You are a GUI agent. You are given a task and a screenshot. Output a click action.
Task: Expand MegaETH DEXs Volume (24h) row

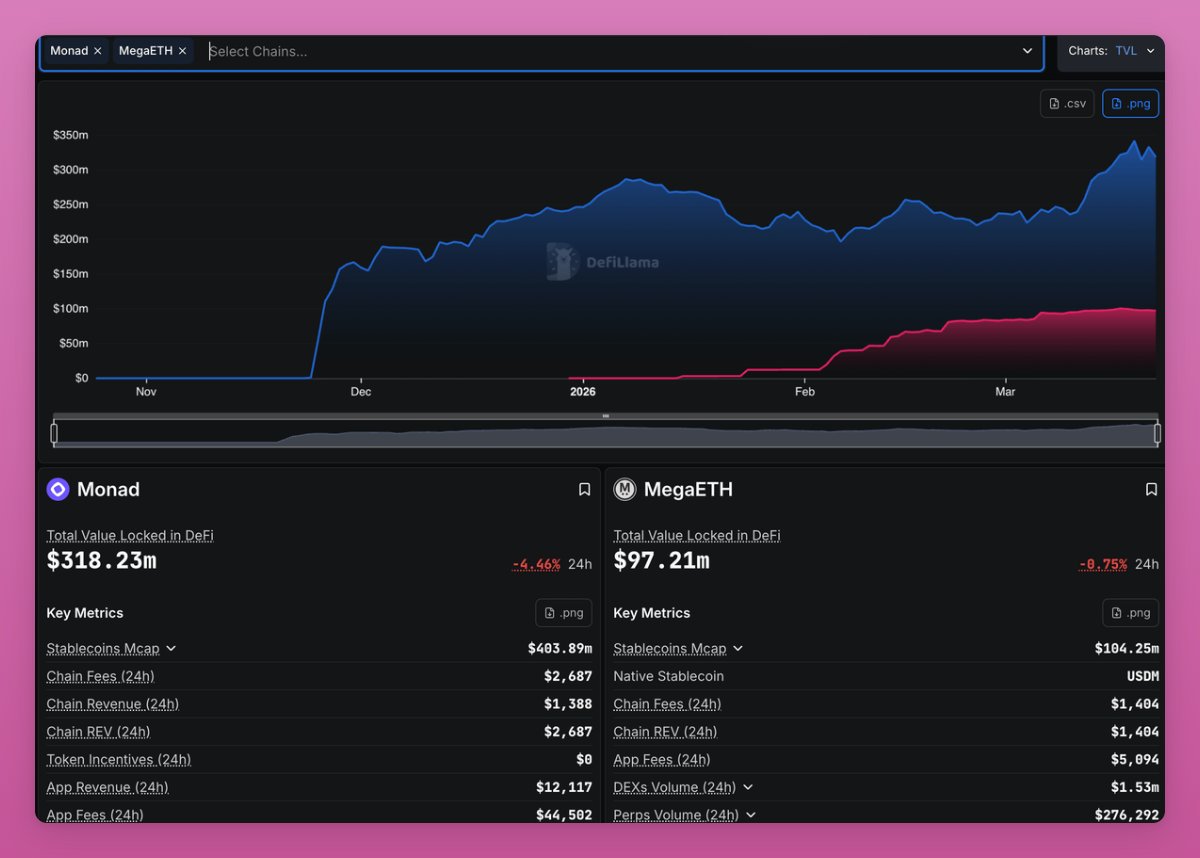pos(748,788)
